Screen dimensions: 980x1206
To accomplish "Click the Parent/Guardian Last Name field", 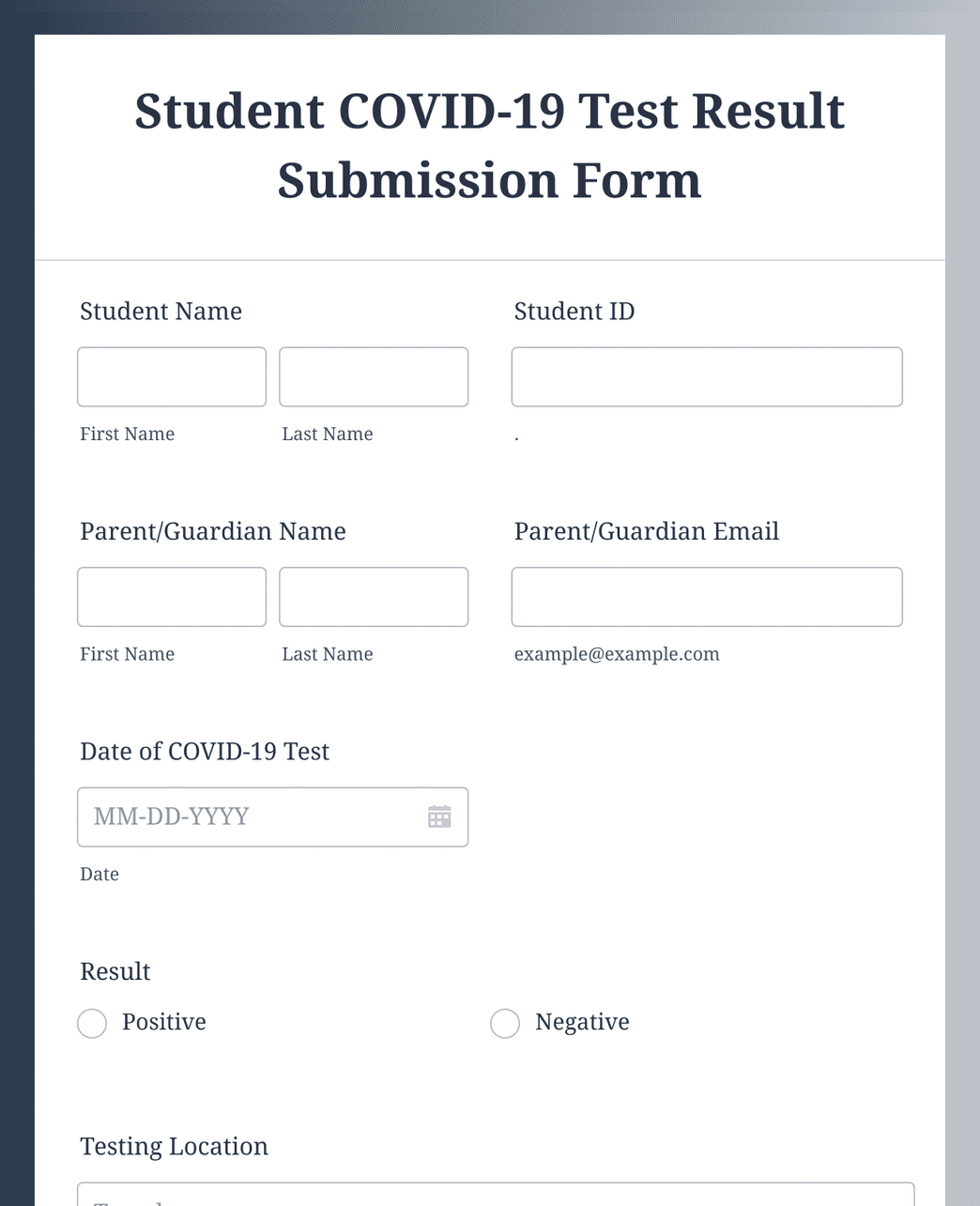I will click(x=374, y=597).
